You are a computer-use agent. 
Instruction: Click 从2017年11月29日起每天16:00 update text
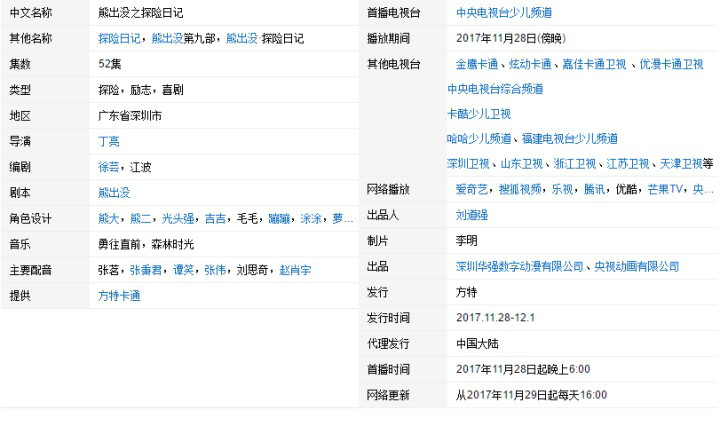pyautogui.click(x=531, y=395)
